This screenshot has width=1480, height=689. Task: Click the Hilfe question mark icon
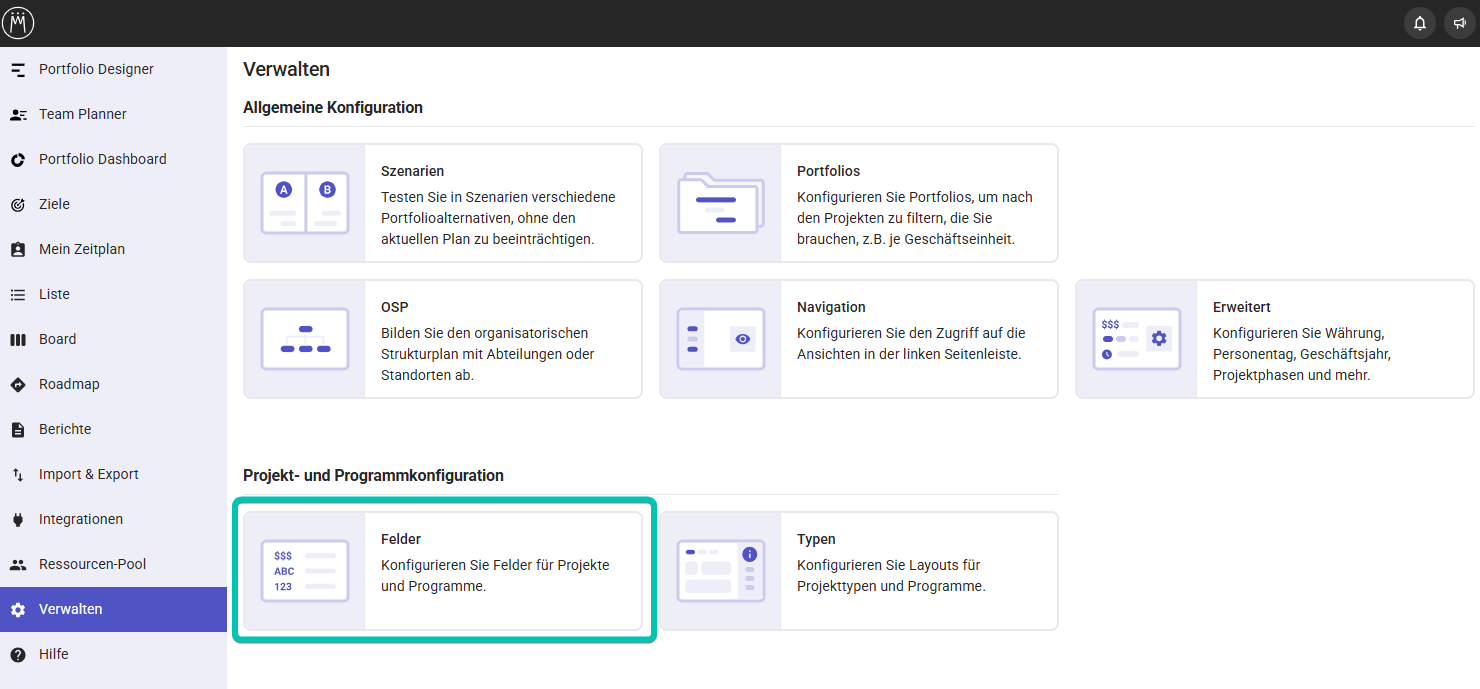coord(18,655)
